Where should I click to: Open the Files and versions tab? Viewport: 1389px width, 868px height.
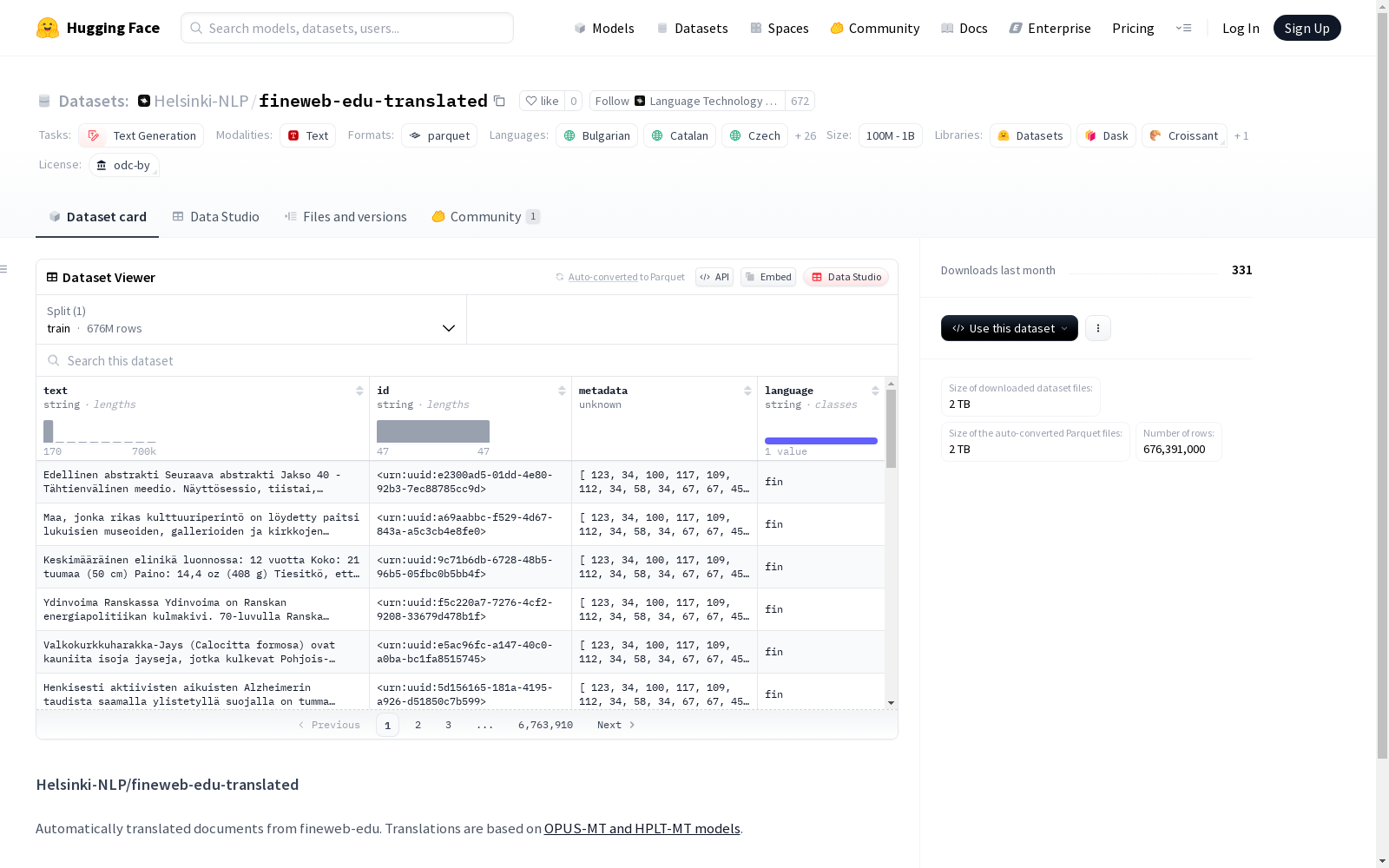click(x=346, y=216)
